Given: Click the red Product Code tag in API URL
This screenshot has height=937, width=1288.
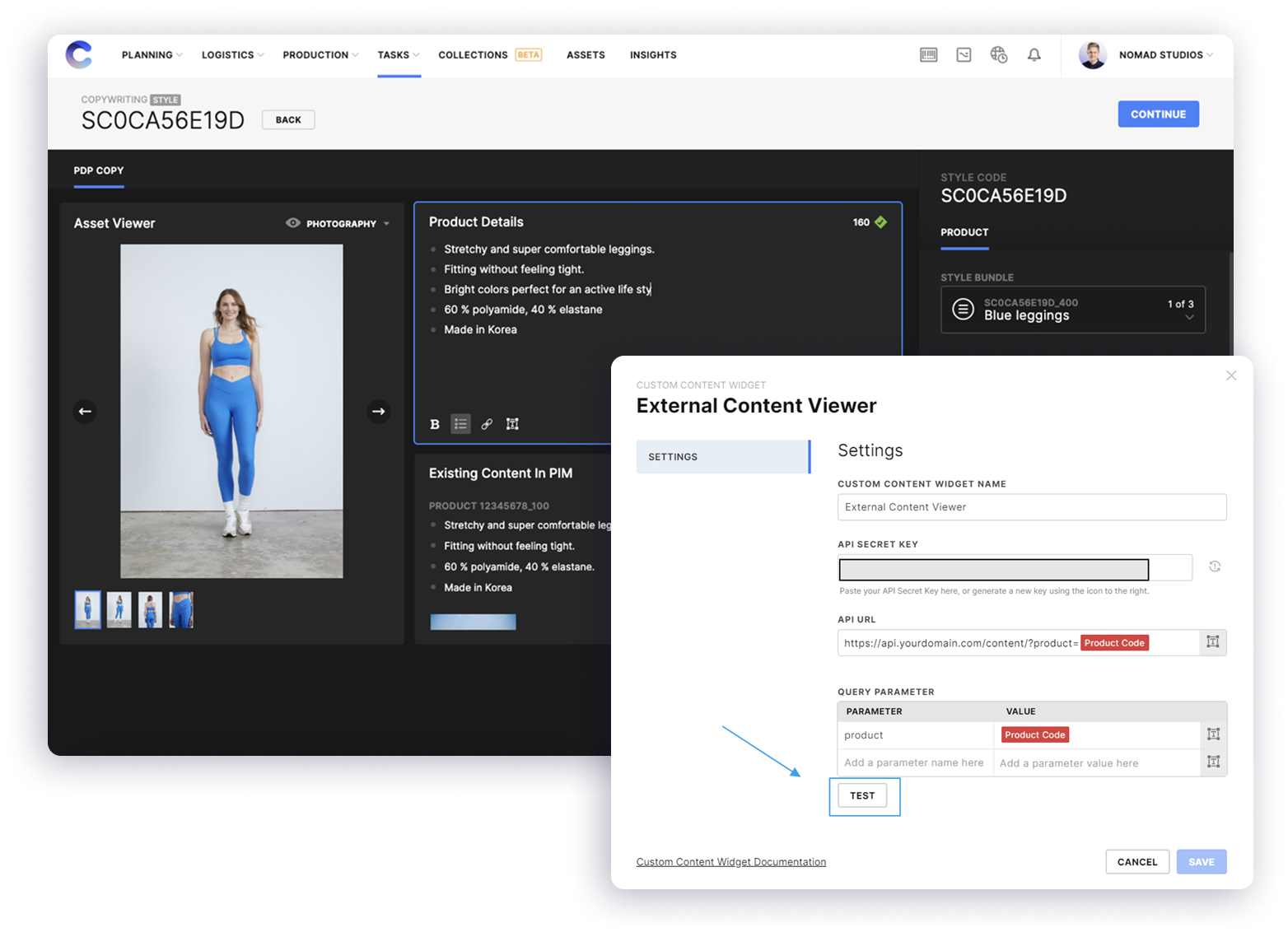Looking at the screenshot, I should [x=1114, y=643].
